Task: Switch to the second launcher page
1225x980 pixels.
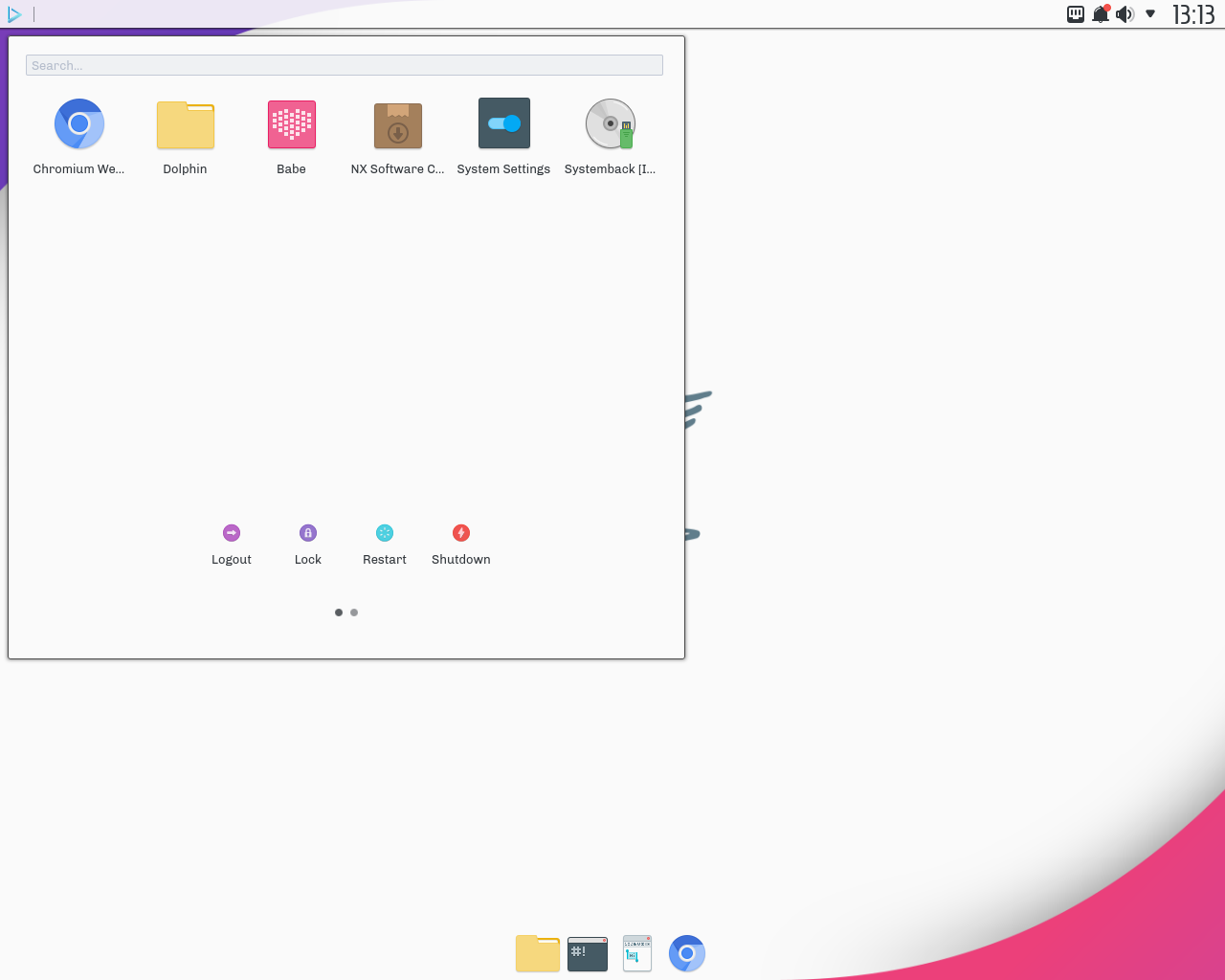Action: (353, 612)
